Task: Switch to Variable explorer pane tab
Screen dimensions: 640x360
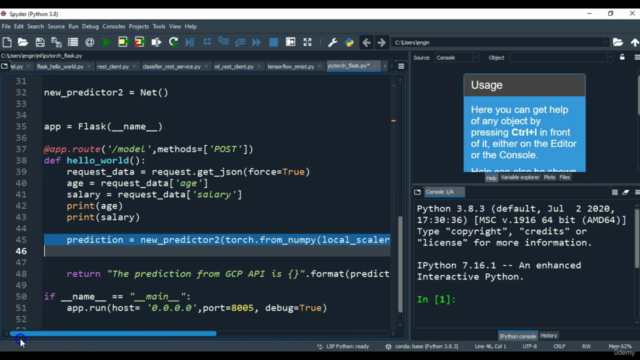Action: tap(520, 178)
